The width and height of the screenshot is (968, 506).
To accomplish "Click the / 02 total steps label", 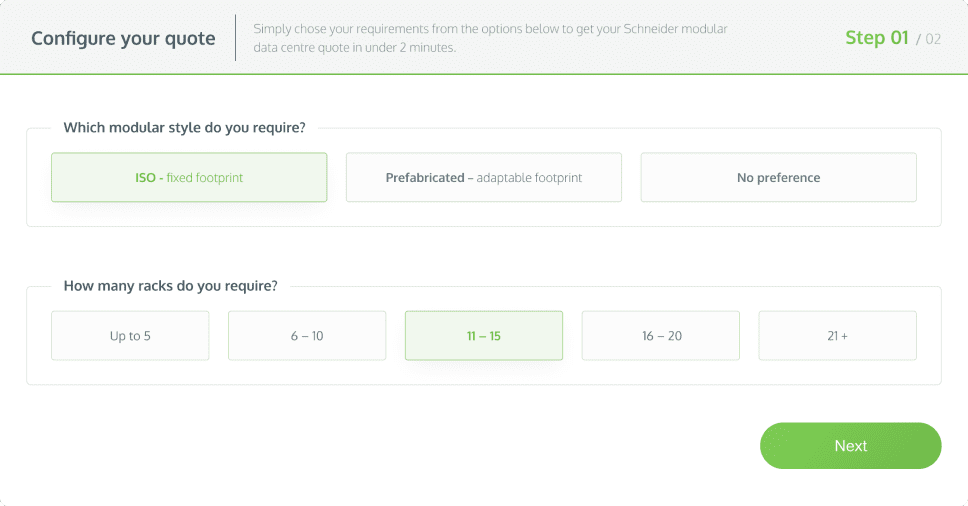I will coord(928,39).
